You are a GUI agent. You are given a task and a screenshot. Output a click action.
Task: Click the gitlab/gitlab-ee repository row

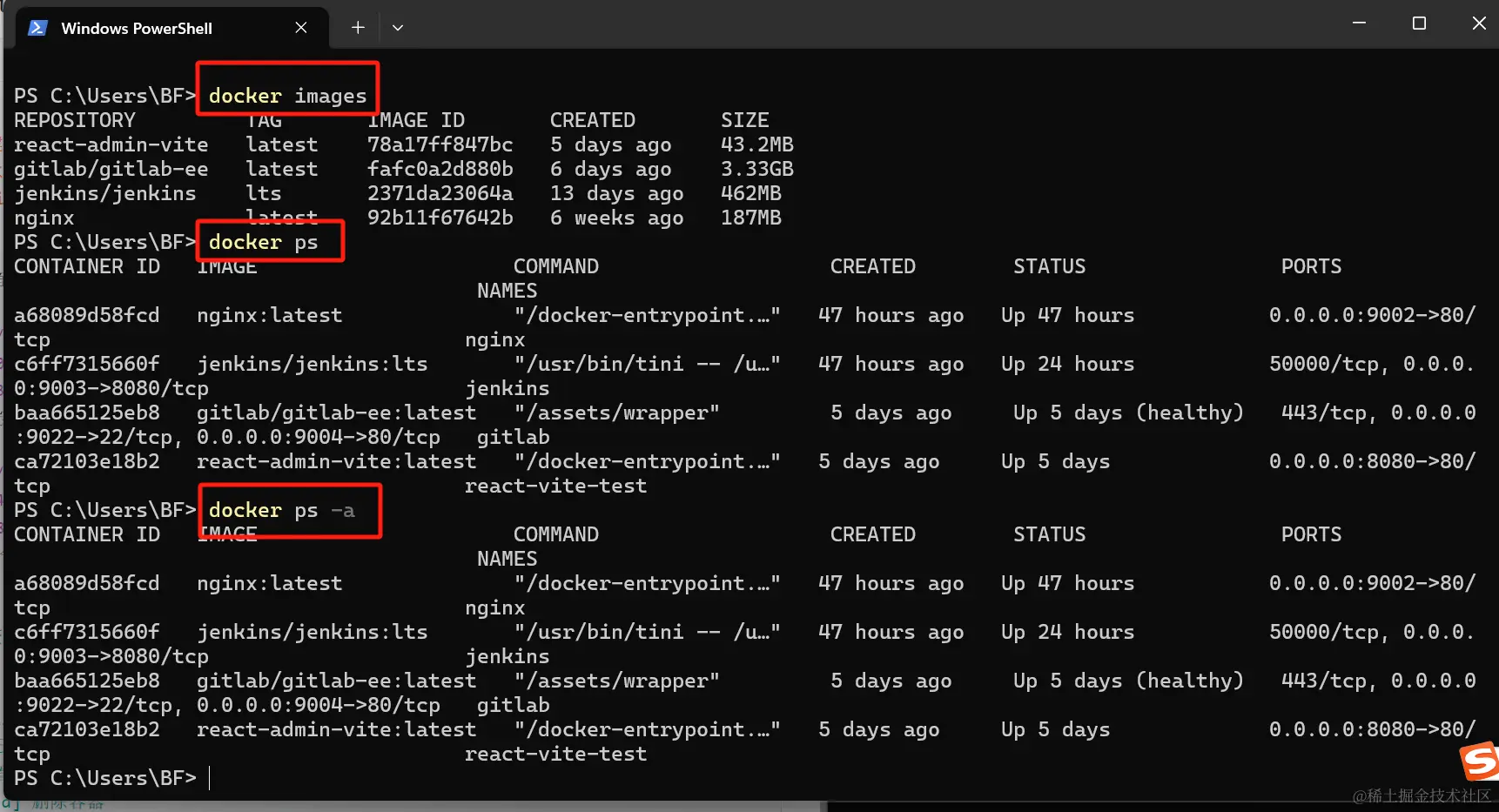(x=403, y=169)
